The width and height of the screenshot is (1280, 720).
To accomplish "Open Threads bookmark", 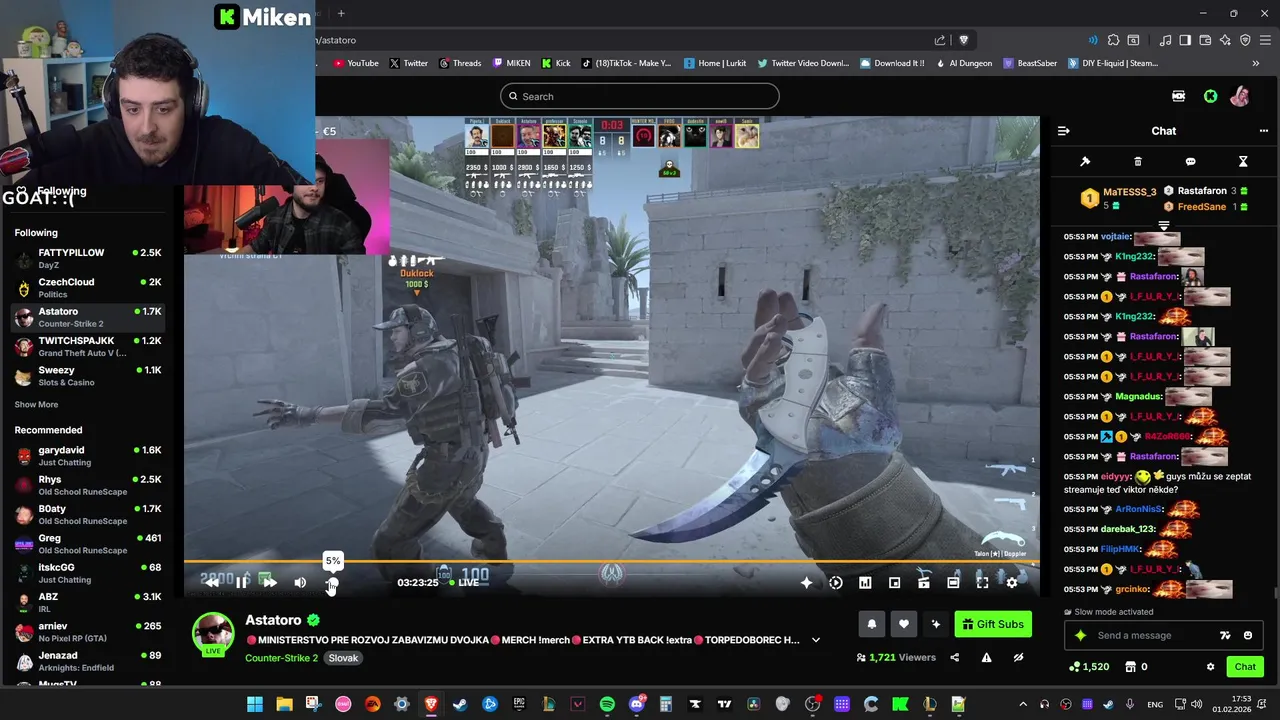I will click(459, 63).
